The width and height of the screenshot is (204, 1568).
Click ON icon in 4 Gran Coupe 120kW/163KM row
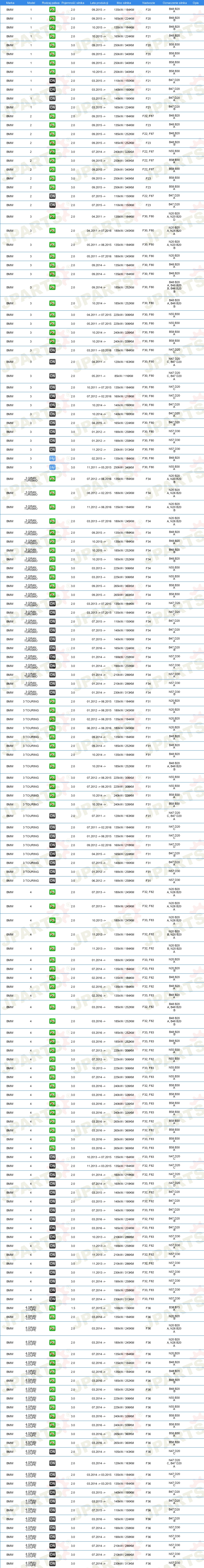tap(52, 1463)
